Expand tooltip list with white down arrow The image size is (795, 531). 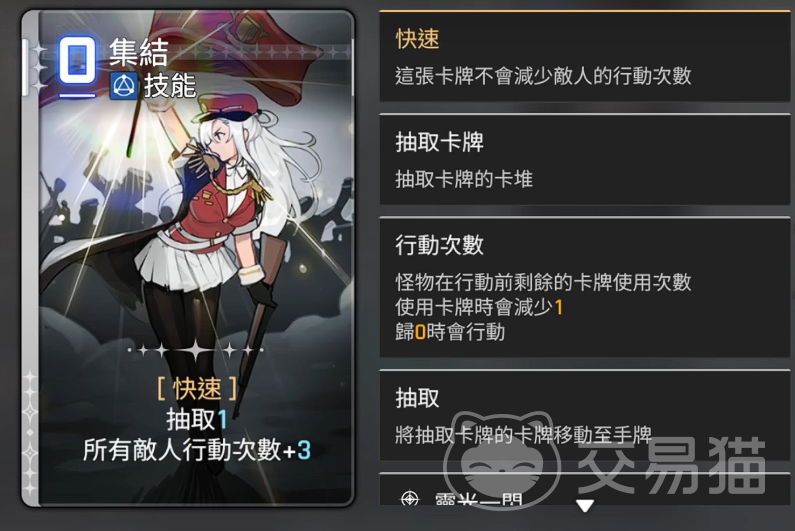tap(585, 506)
